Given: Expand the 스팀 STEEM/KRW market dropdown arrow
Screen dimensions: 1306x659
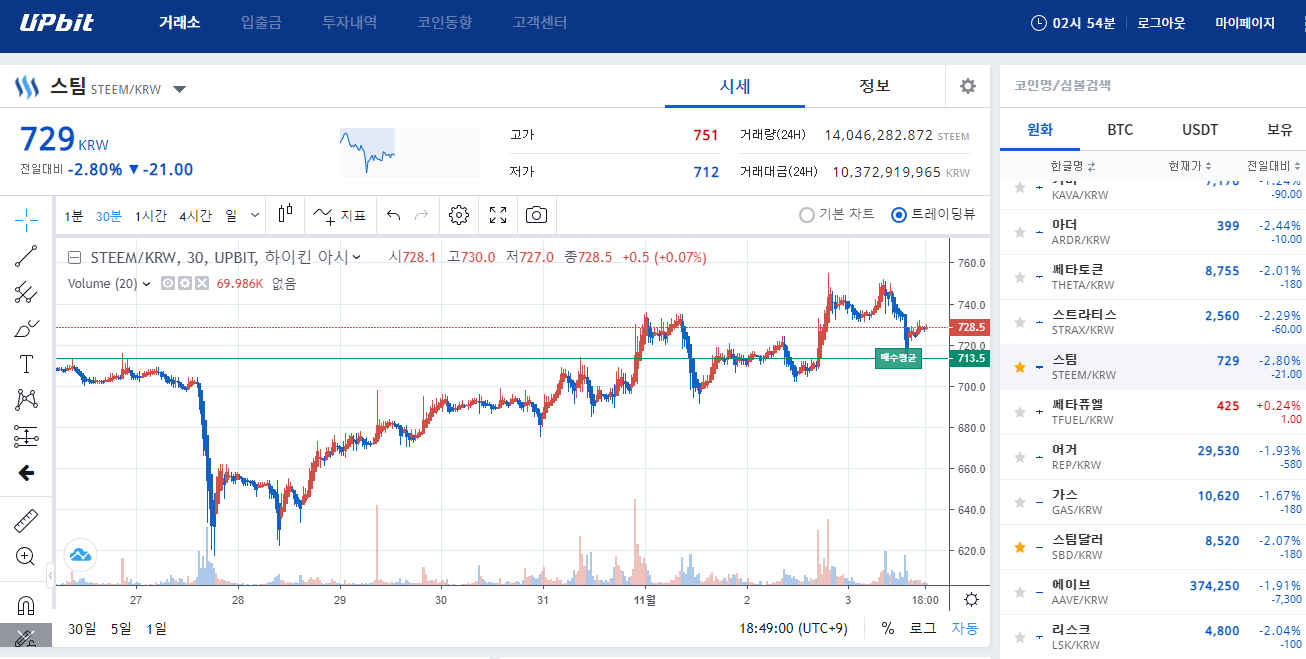Looking at the screenshot, I should pyautogui.click(x=179, y=89).
